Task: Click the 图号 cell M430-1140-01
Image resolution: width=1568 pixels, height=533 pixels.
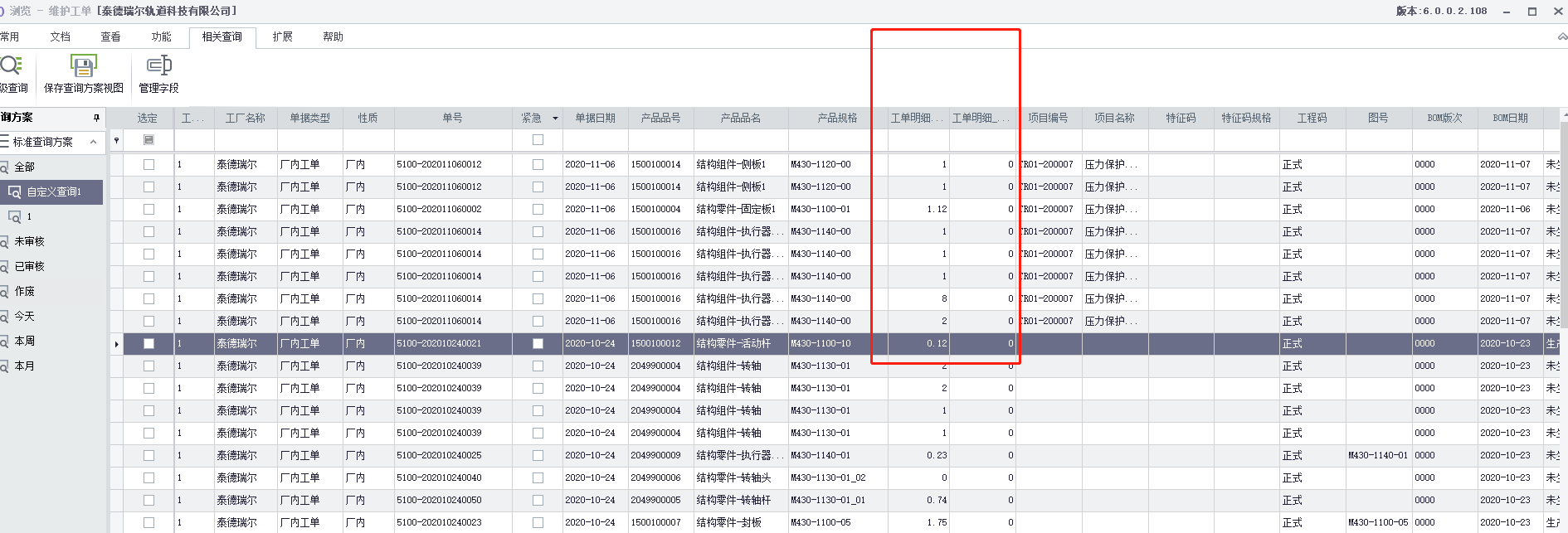Action: 1378,455
